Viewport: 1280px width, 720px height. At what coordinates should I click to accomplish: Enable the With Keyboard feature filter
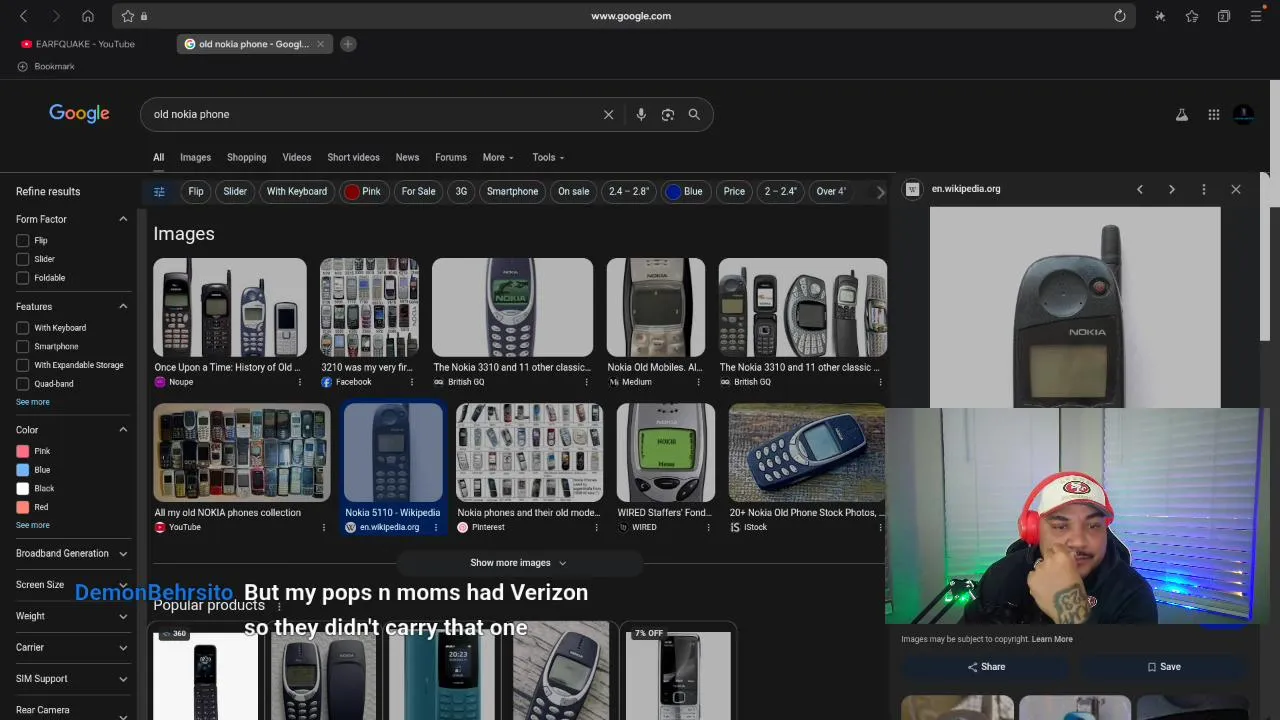pos(23,328)
